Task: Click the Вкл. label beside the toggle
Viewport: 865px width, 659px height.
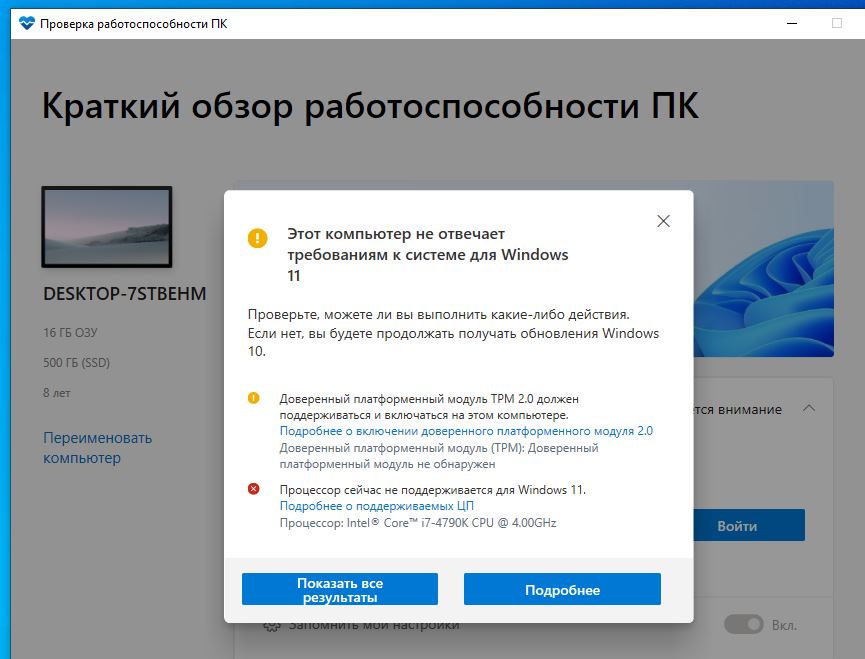Action: pyautogui.click(x=784, y=625)
